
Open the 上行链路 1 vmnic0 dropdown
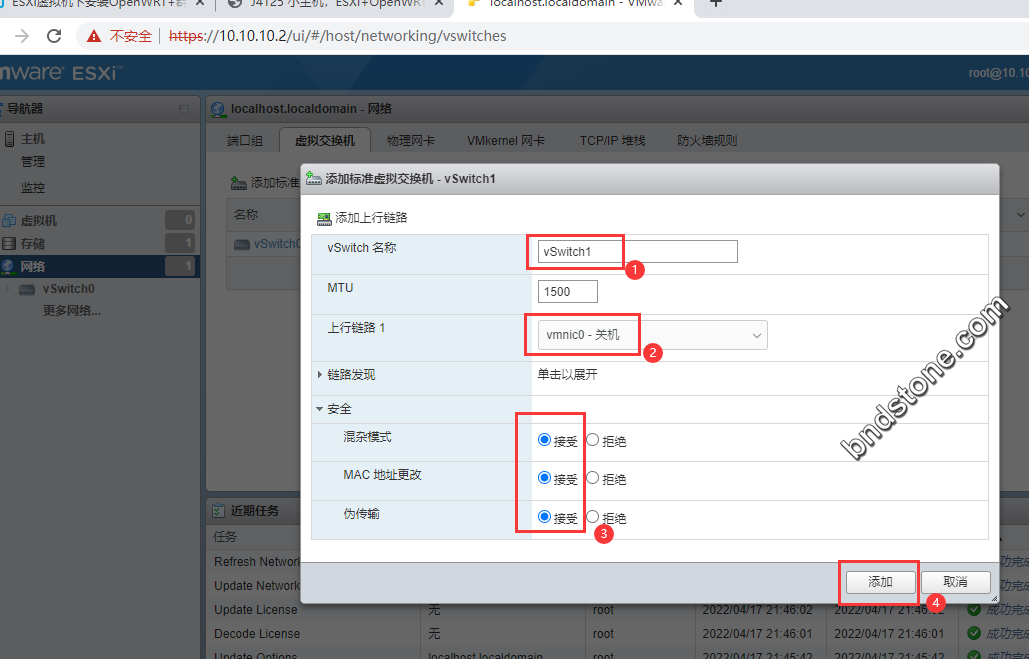point(652,335)
